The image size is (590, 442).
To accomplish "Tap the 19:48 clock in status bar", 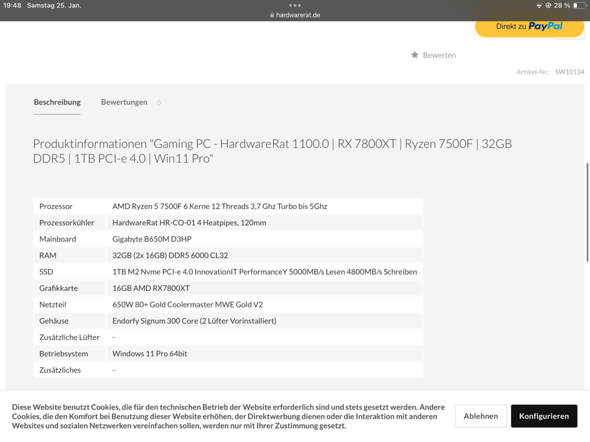I will point(12,6).
